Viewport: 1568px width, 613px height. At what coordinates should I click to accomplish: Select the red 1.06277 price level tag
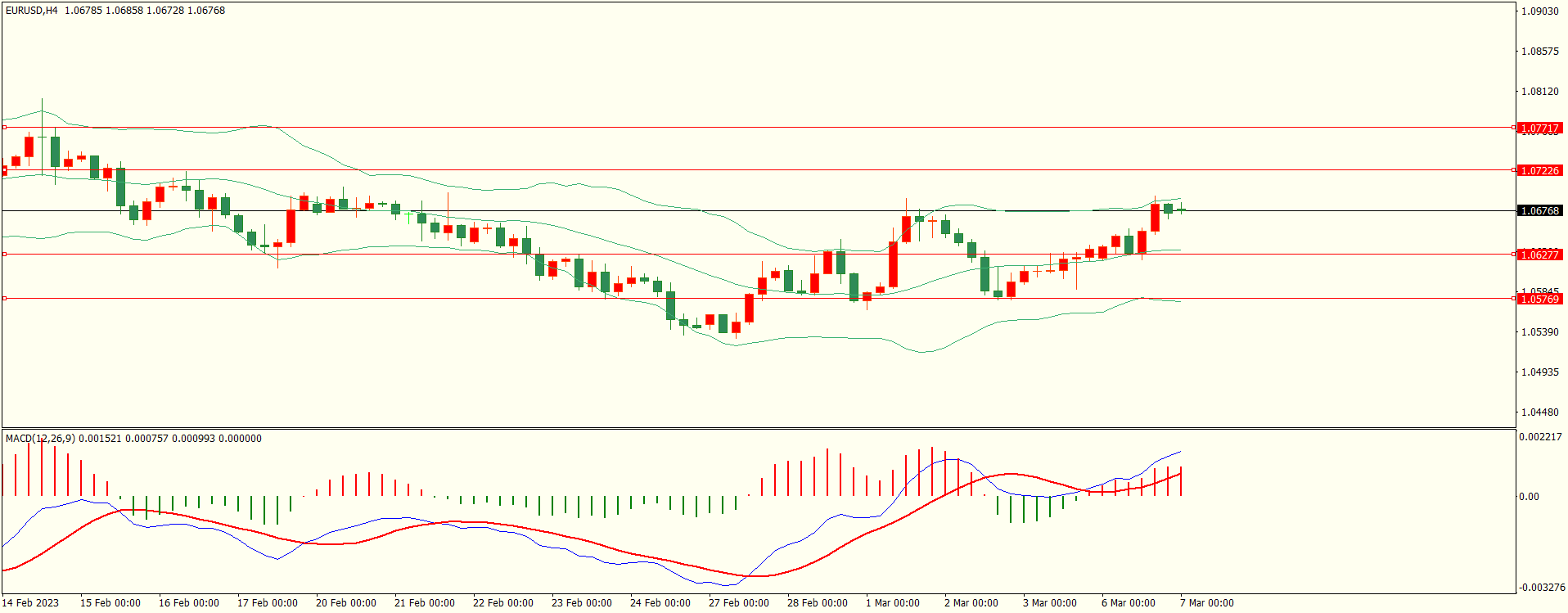(1539, 255)
